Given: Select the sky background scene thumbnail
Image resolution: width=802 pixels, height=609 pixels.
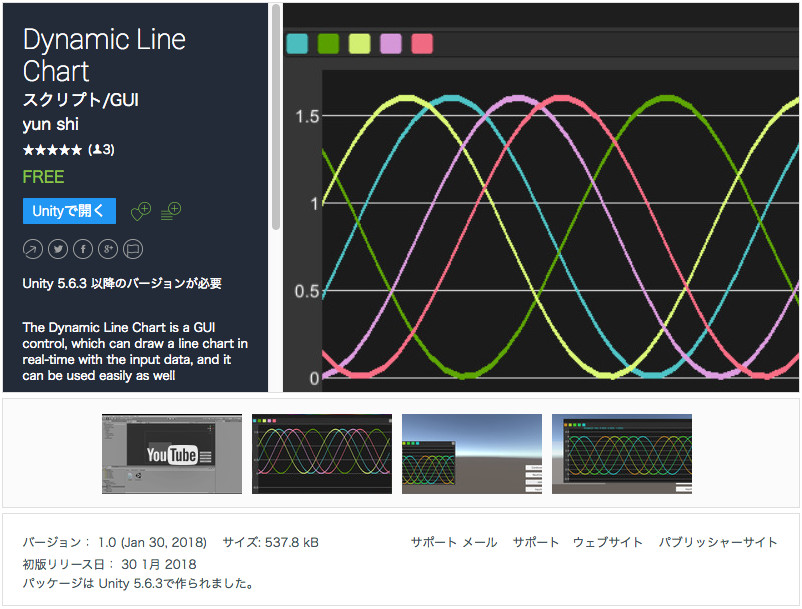Looking at the screenshot, I should tap(472, 454).
